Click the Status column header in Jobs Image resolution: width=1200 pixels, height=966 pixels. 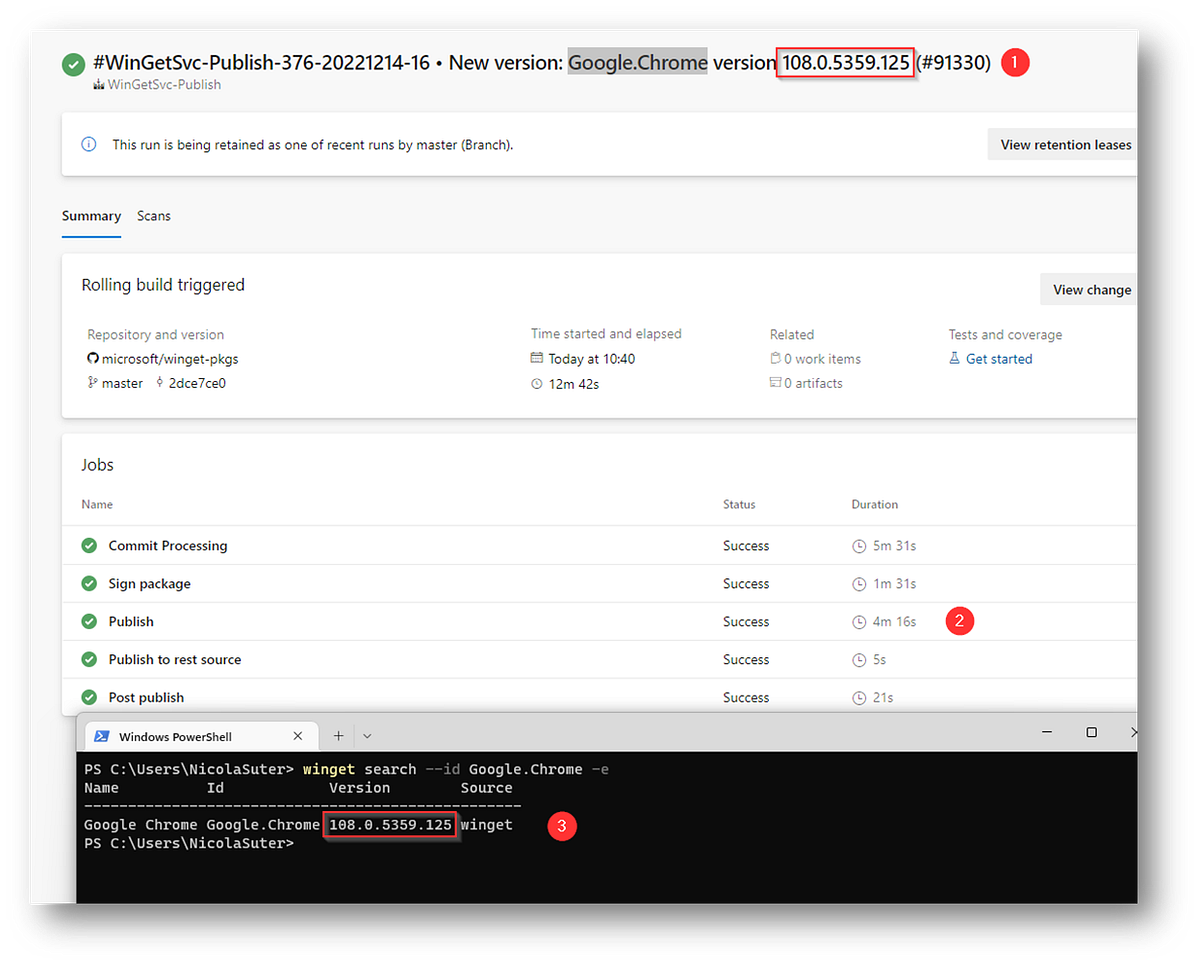[739, 505]
